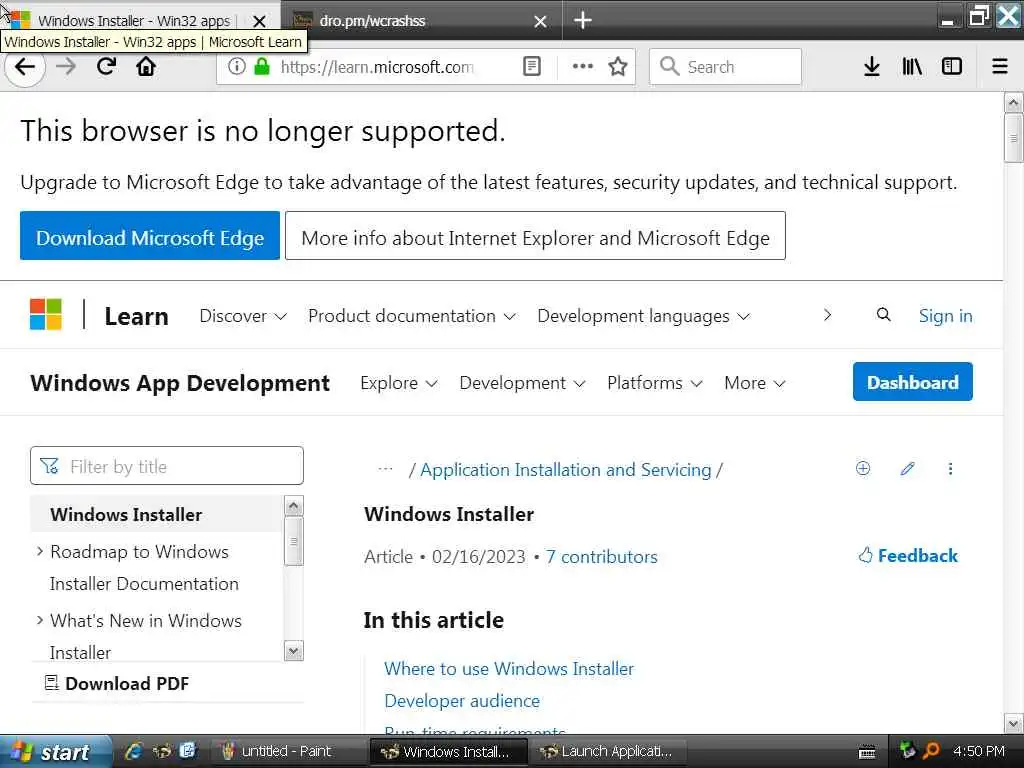Open More info about Internet Explorer
The image size is (1024, 768).
(x=536, y=236)
